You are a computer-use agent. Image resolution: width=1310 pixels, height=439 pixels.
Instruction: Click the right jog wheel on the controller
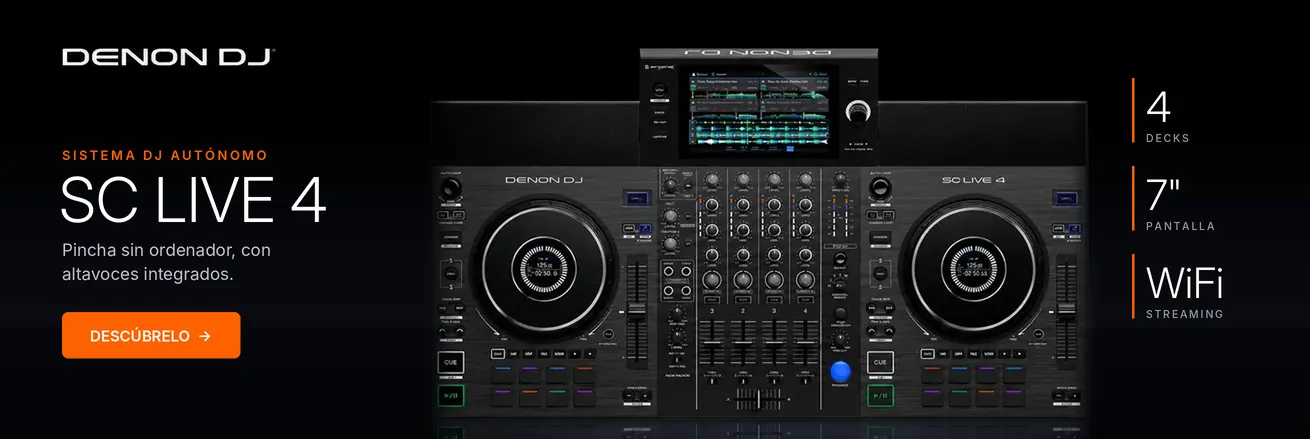pos(975,269)
